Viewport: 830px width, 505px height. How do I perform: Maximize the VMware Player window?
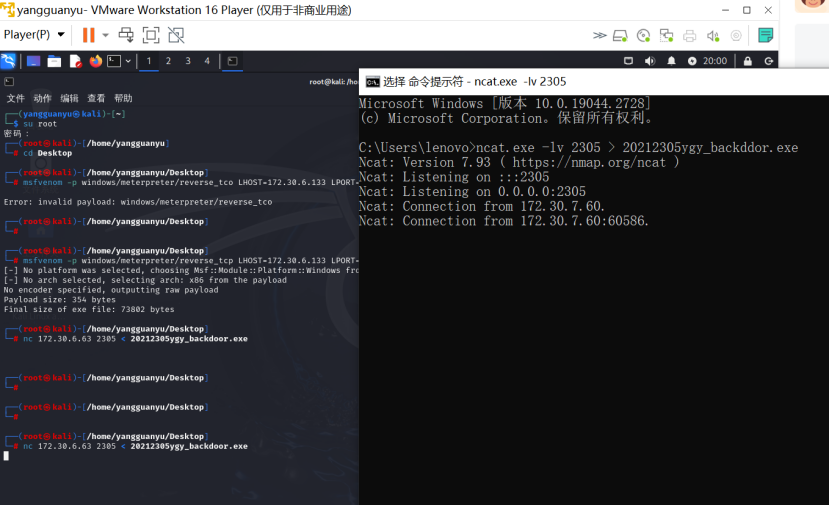(x=746, y=10)
